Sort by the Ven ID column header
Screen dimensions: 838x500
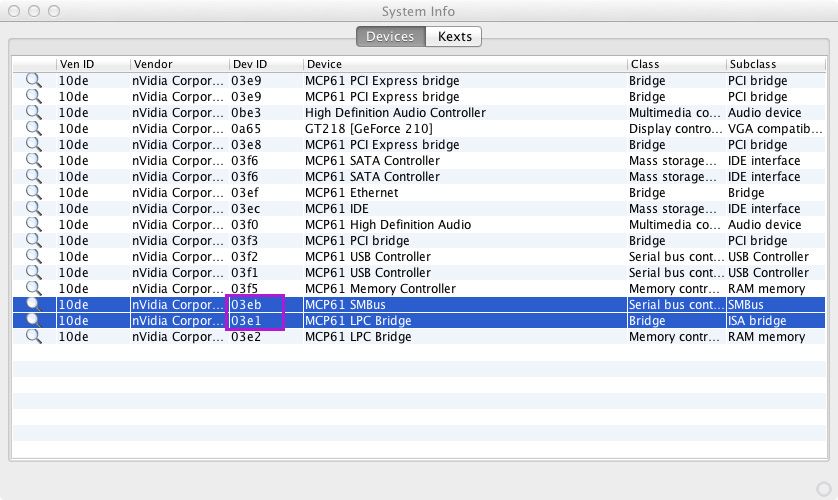pyautogui.click(x=93, y=64)
